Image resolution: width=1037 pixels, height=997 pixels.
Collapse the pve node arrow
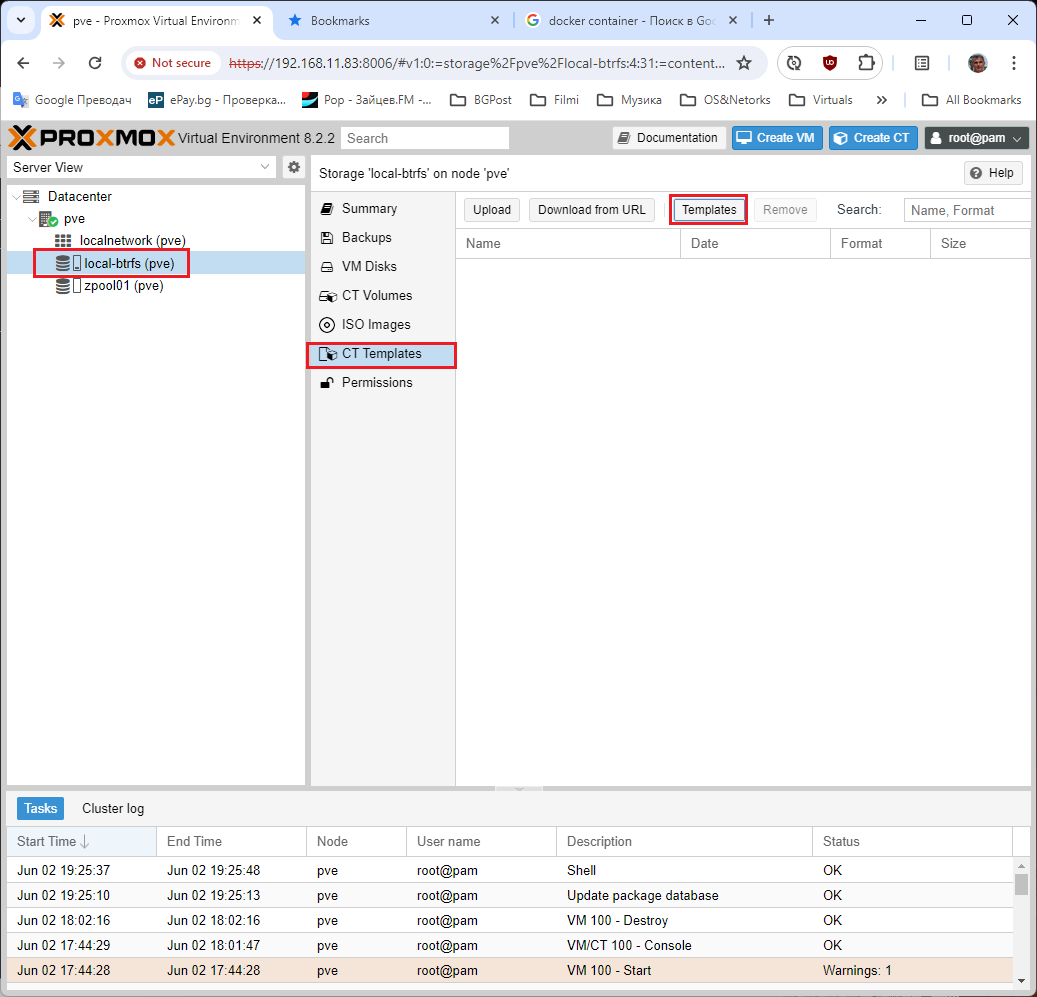pyautogui.click(x=32, y=219)
